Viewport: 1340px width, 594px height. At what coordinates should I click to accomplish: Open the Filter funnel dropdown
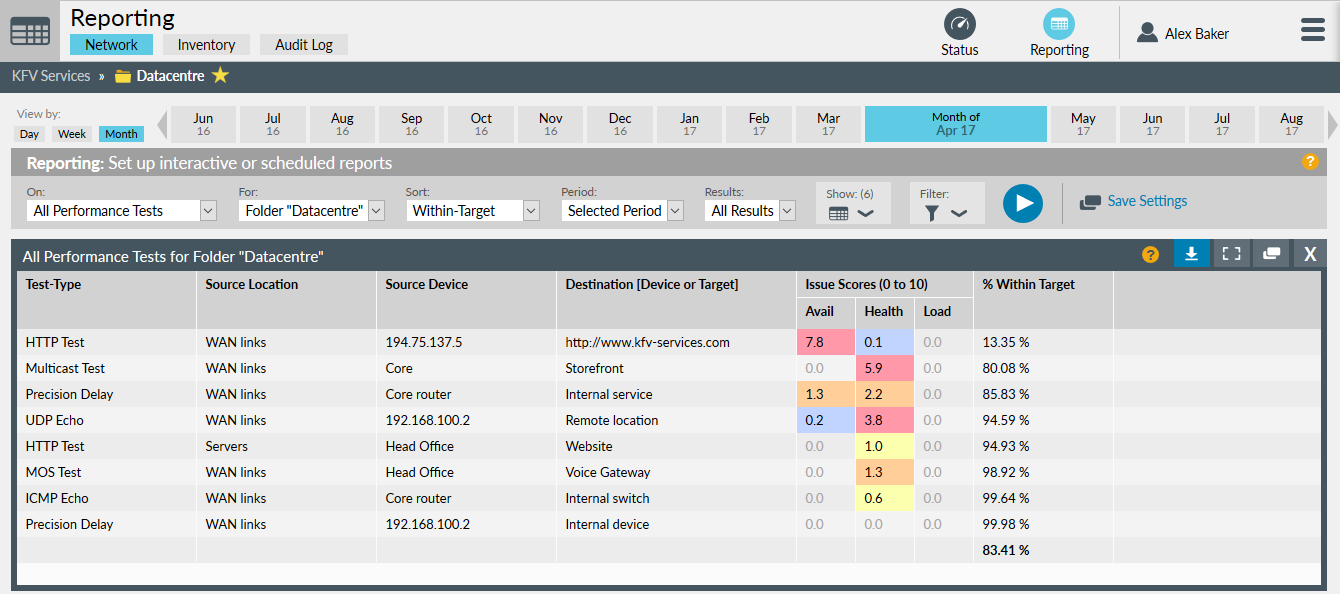946,203
